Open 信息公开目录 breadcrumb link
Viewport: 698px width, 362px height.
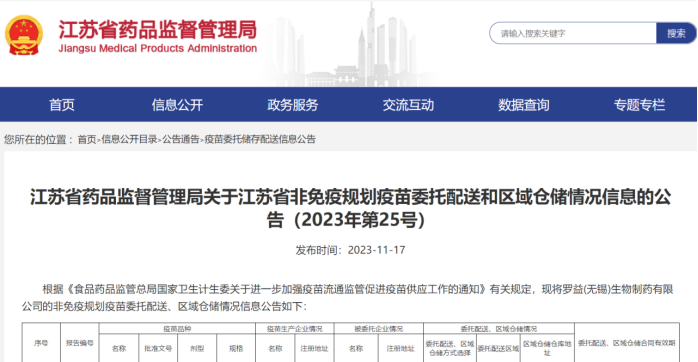[129, 139]
